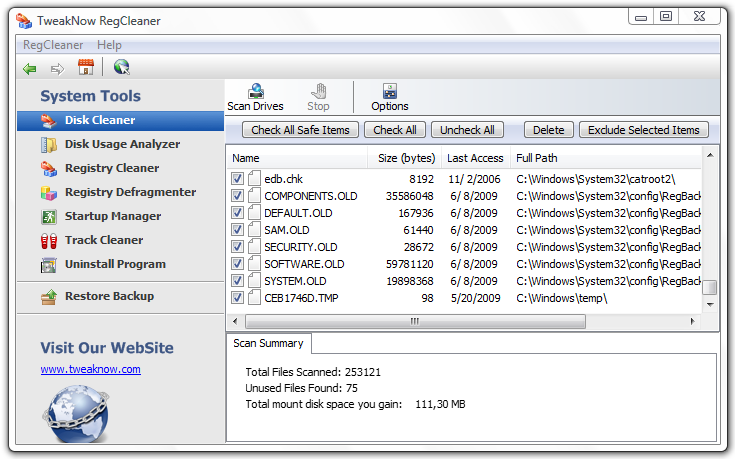This screenshot has height=459, width=735.
Task: Sort by the Size (bytes) column header
Action: coord(406,158)
